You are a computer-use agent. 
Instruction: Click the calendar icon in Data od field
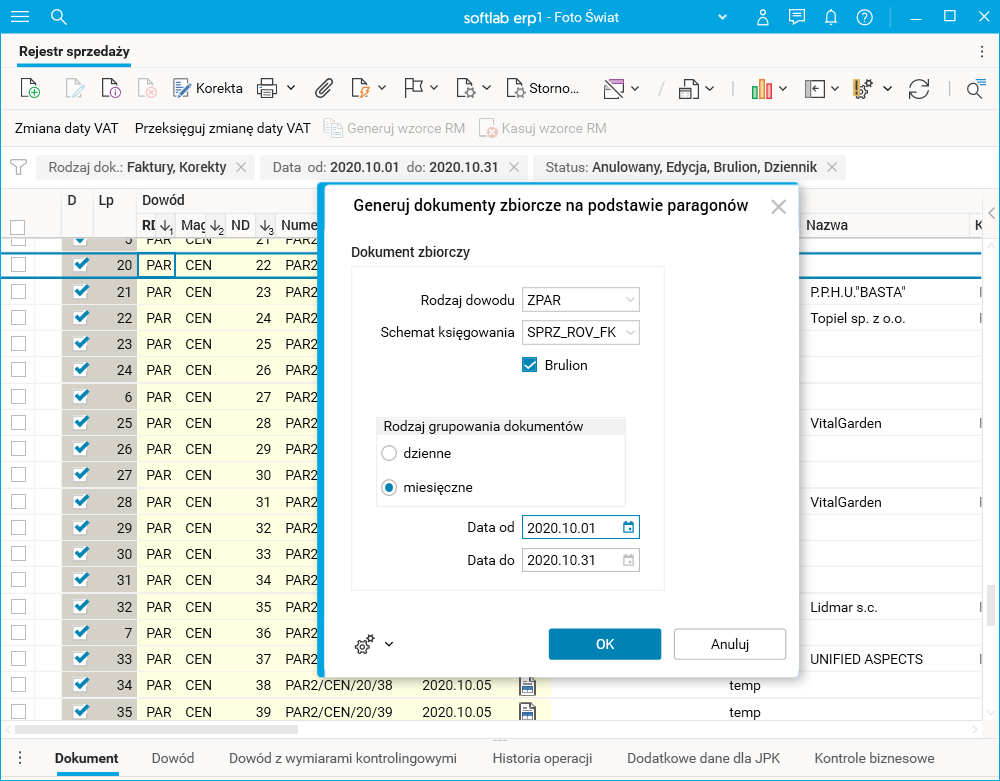click(628, 527)
